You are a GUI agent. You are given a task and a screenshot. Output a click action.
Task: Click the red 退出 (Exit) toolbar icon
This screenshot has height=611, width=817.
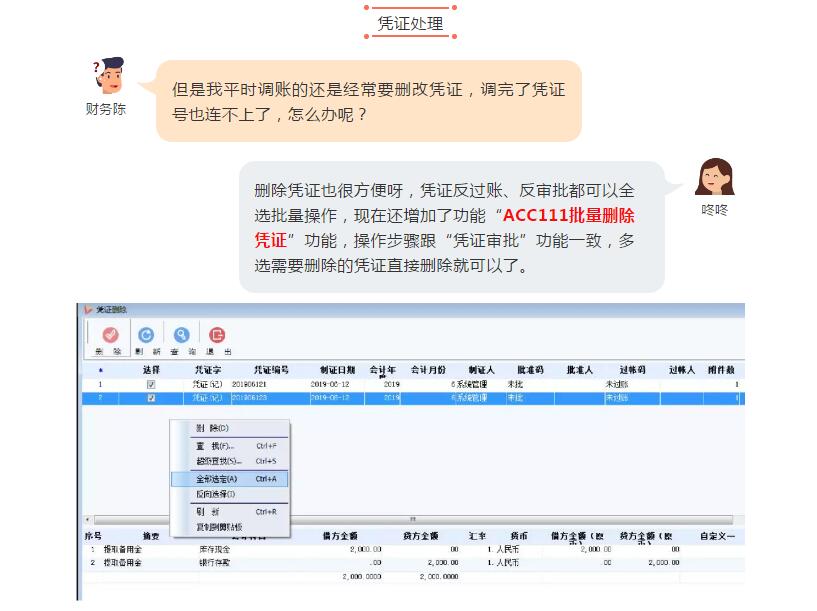pyautogui.click(x=217, y=336)
